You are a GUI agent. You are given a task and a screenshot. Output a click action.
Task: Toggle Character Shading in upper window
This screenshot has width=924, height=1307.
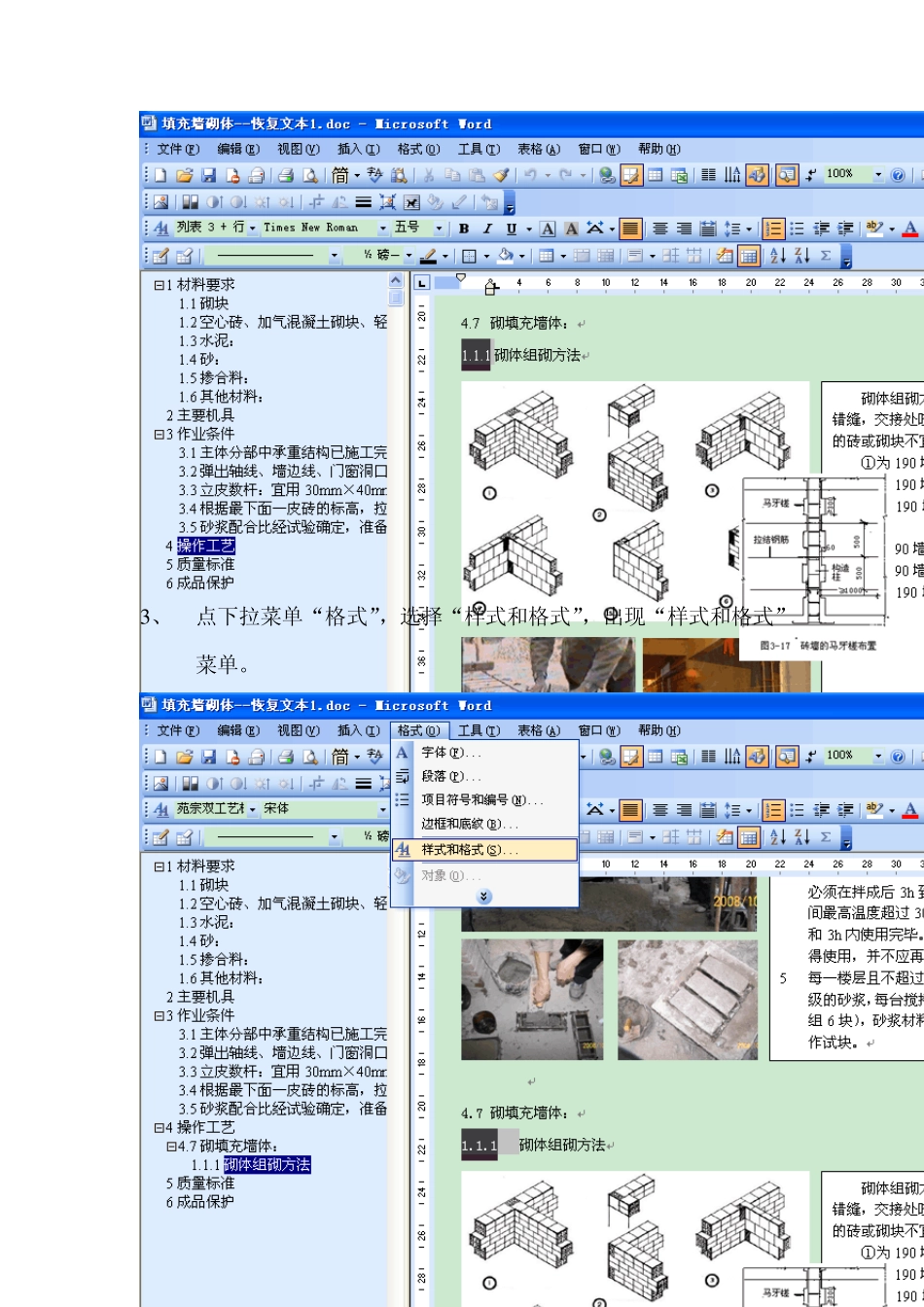pyautogui.click(x=571, y=229)
